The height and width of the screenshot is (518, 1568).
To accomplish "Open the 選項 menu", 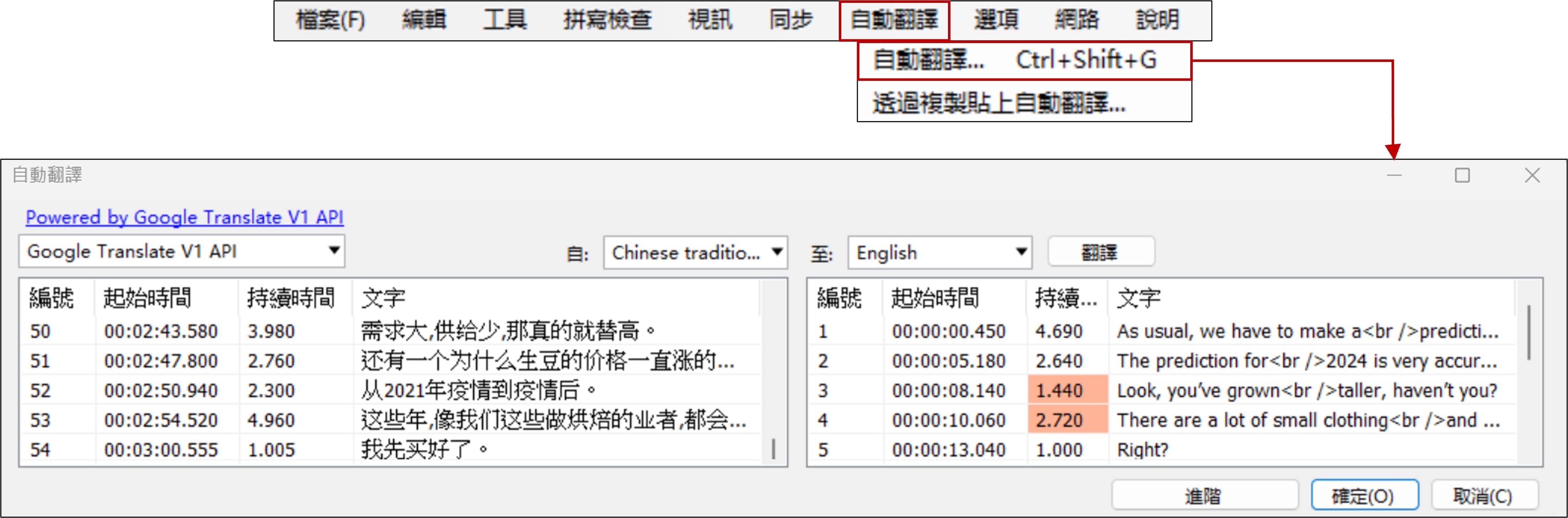I will click(996, 21).
